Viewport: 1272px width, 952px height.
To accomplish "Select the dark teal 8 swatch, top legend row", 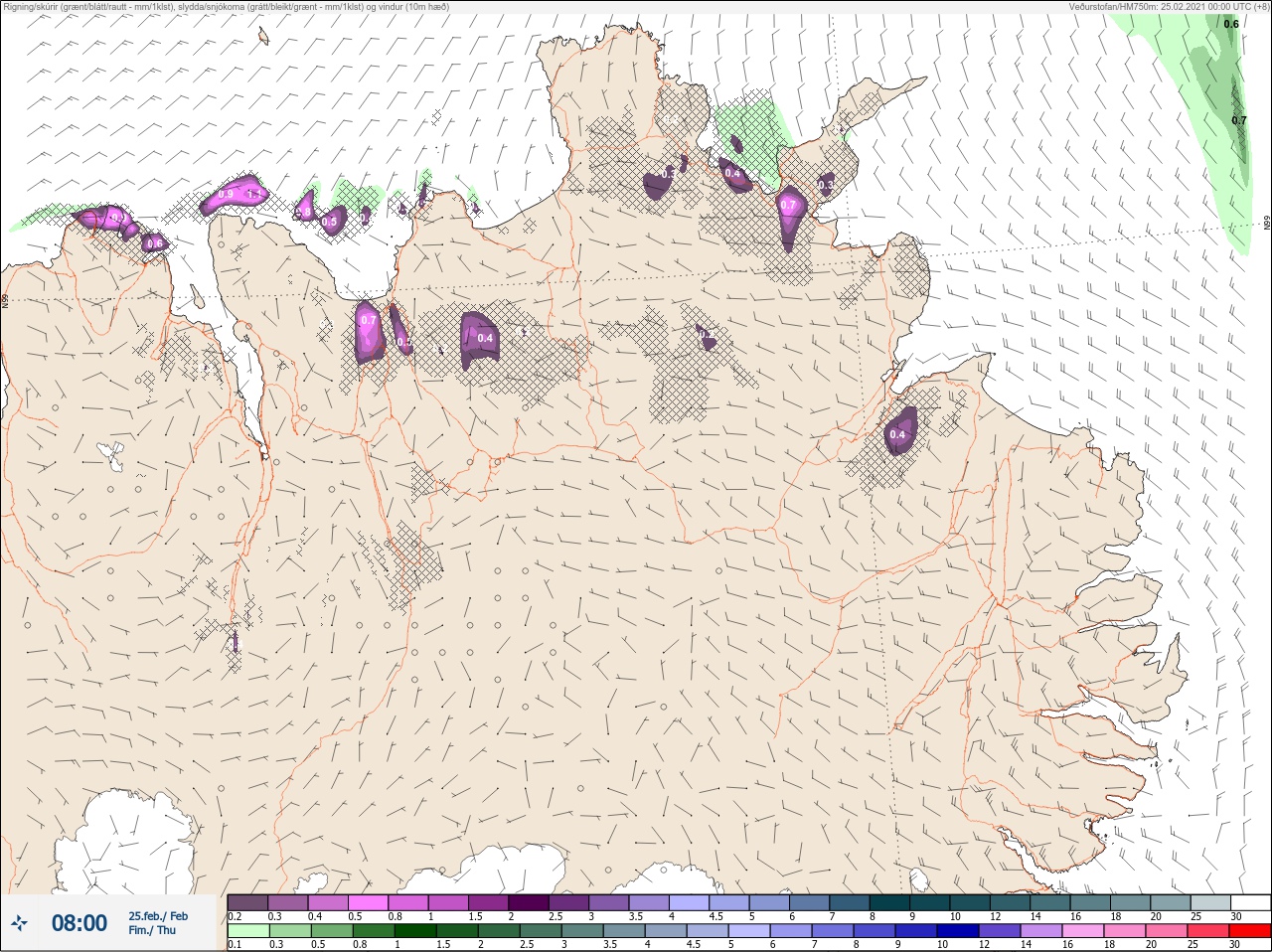I will 889,902.
